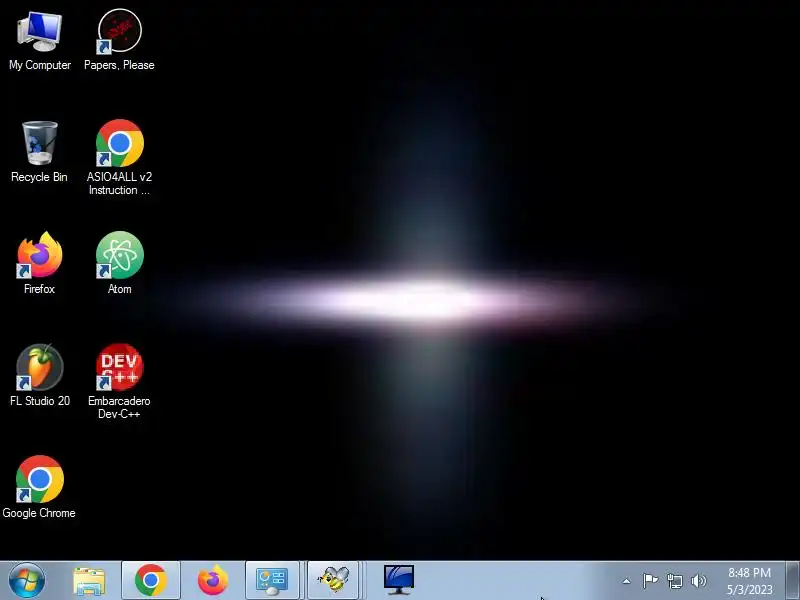Show hidden system tray icons
Screen dimensions: 800x600
[x=627, y=581]
